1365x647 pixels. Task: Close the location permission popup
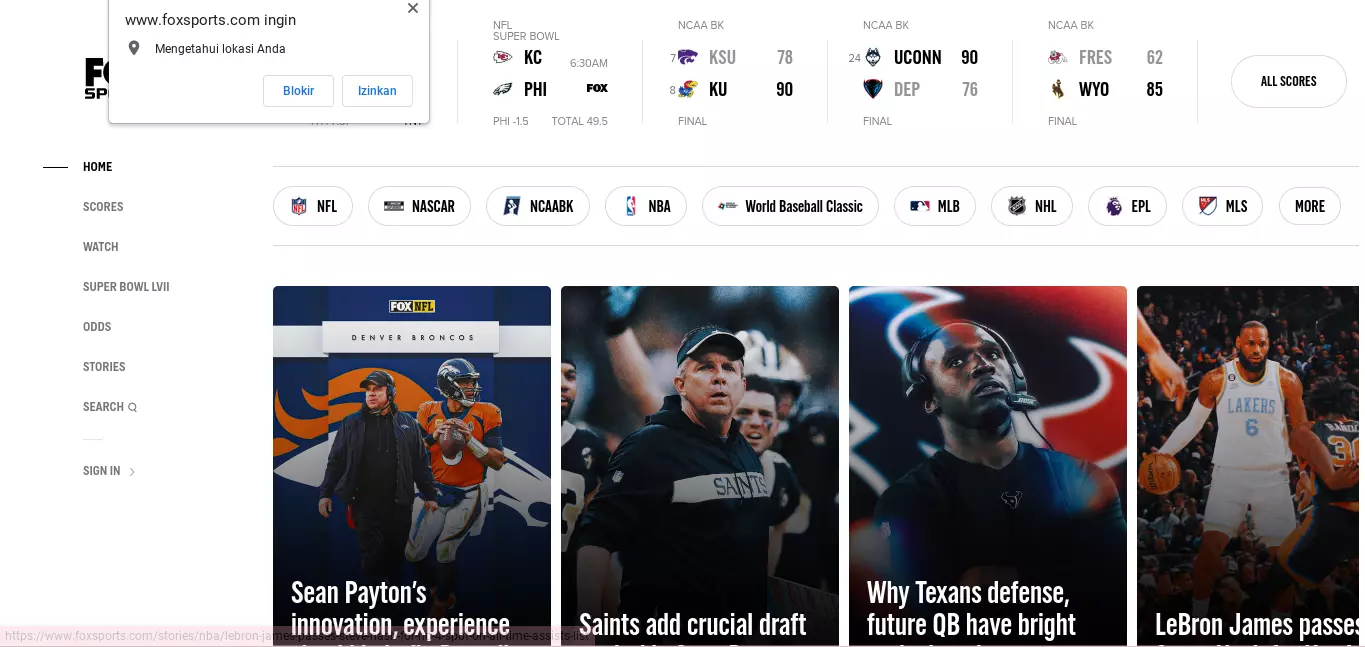click(x=413, y=8)
